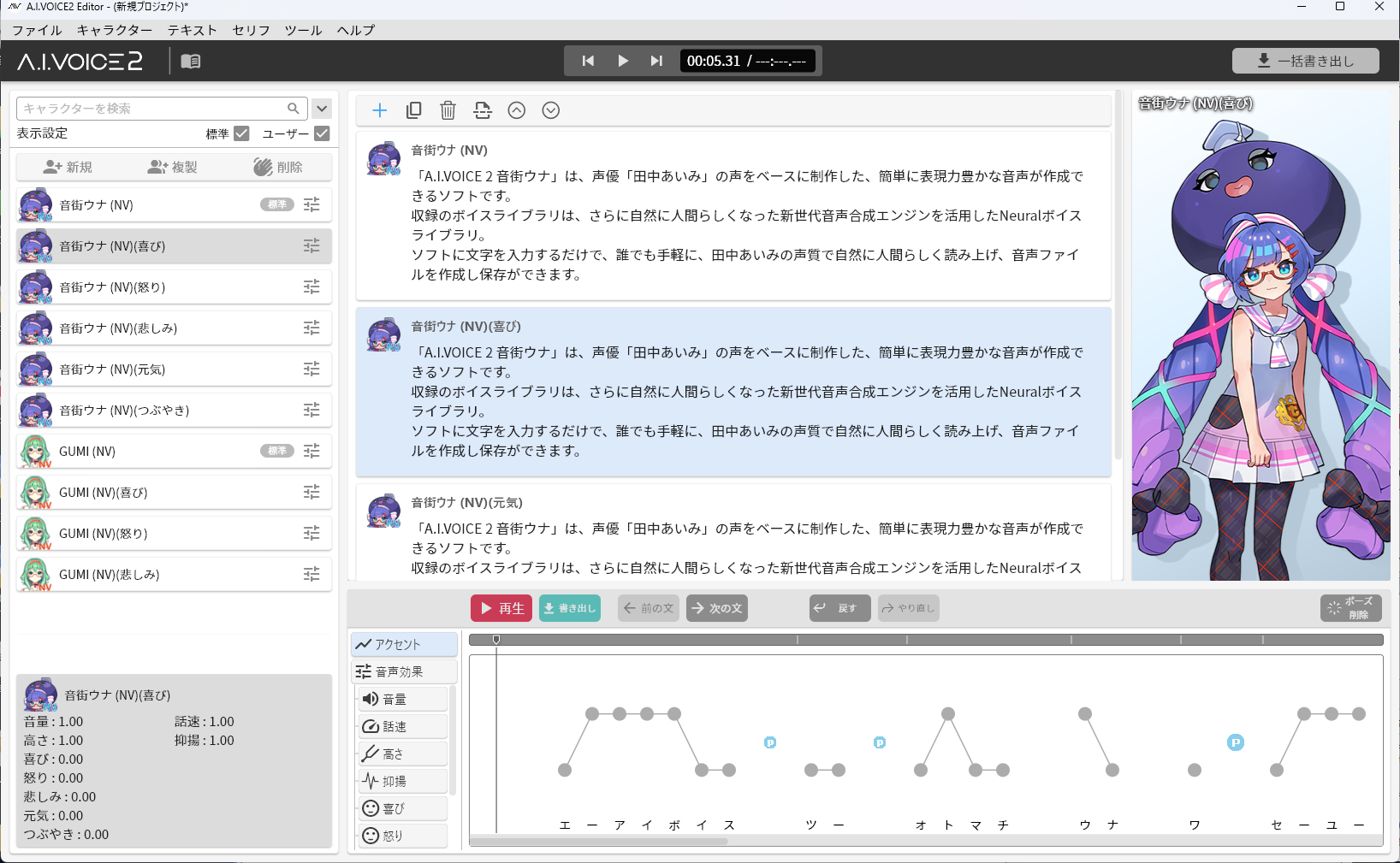Open the テキスト menu
The height and width of the screenshot is (863, 1400).
tap(193, 30)
